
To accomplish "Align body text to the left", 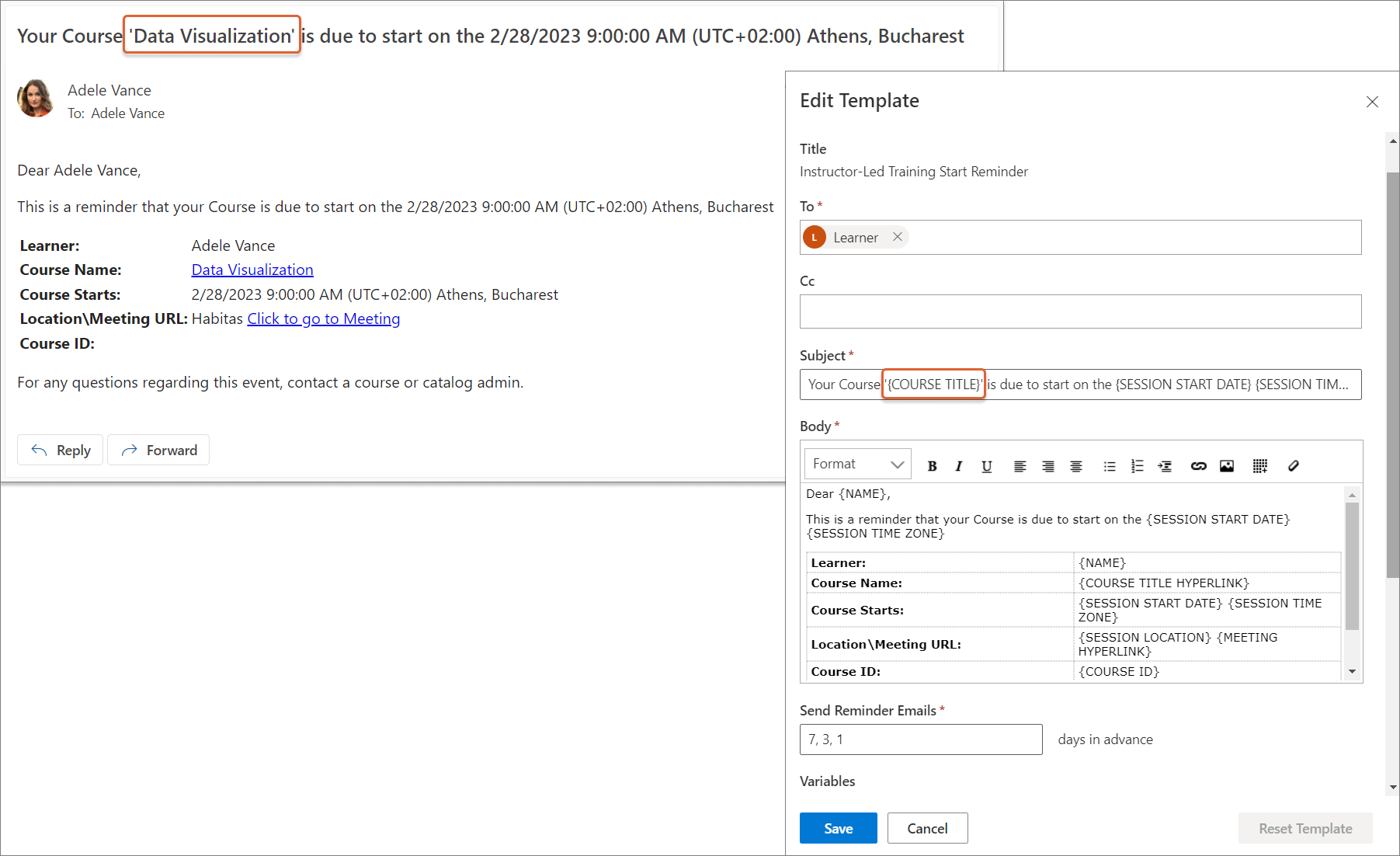I will 1020,466.
